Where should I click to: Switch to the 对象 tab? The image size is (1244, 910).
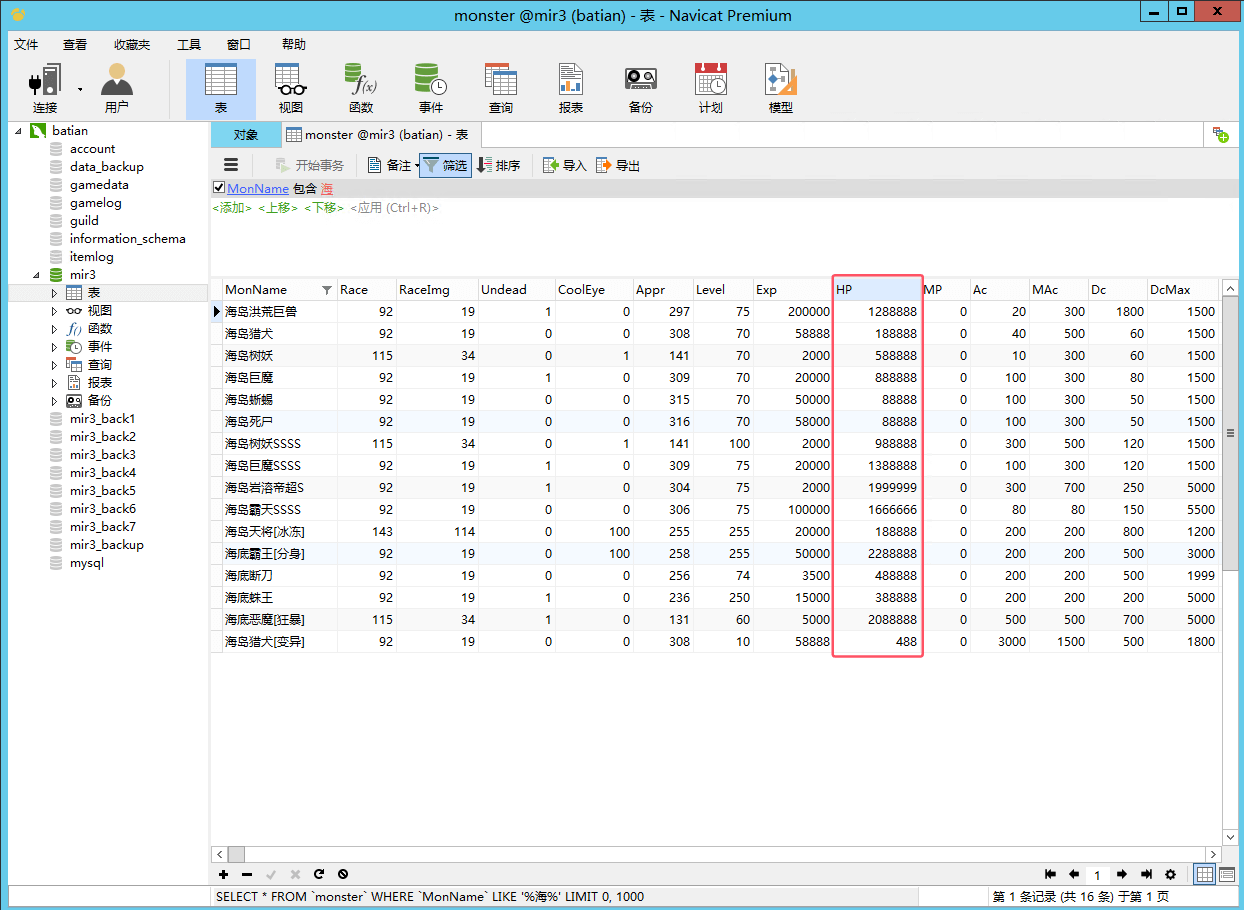coord(245,134)
